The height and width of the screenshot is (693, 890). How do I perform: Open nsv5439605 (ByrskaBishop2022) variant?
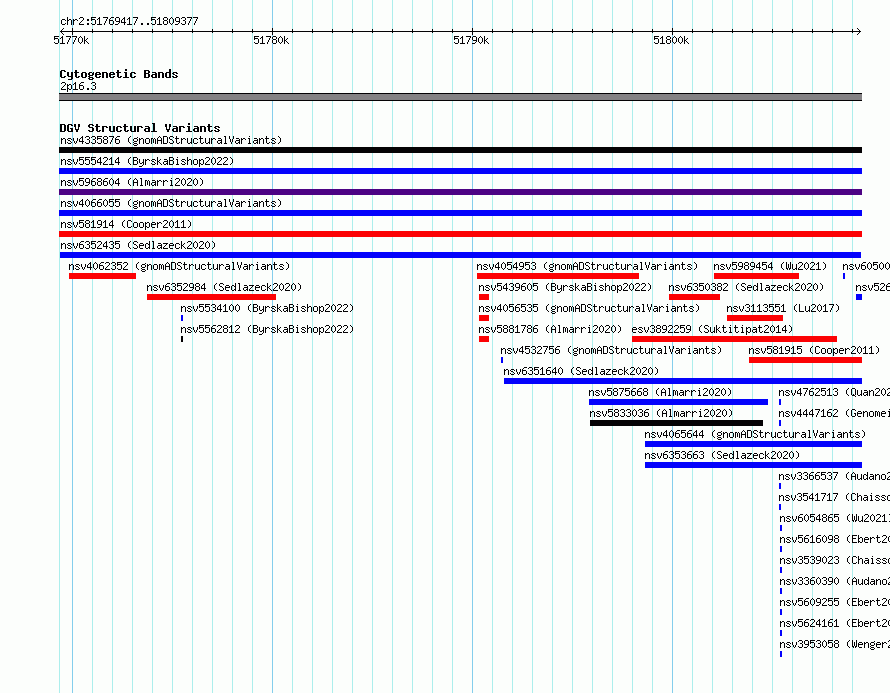(565, 287)
